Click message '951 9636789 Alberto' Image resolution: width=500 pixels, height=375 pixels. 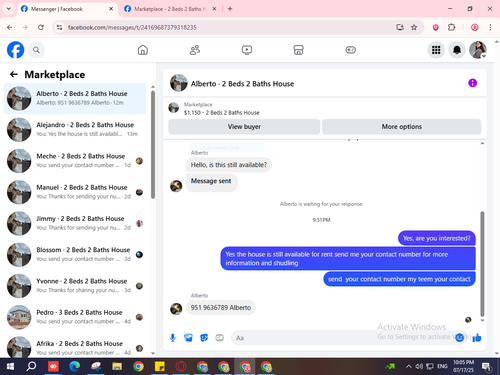pos(221,308)
